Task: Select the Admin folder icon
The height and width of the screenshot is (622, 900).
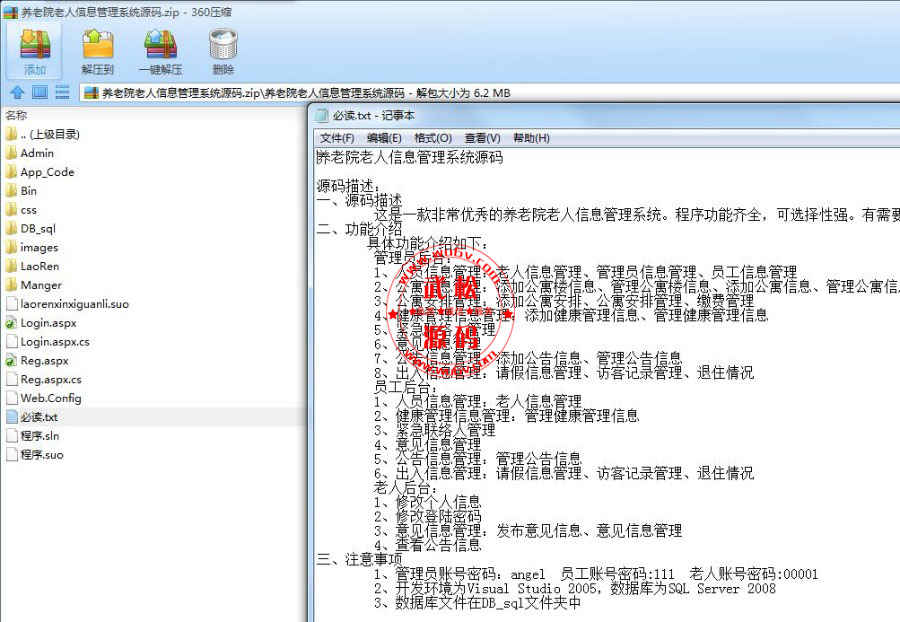Action: point(11,153)
